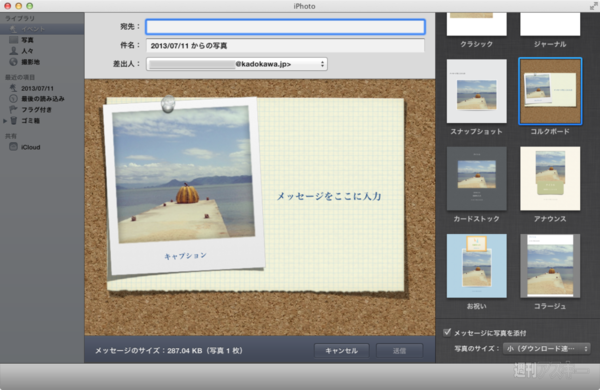The image size is (600, 390).
Task: Select the 2013/07/11 event icon
Action: point(13,88)
